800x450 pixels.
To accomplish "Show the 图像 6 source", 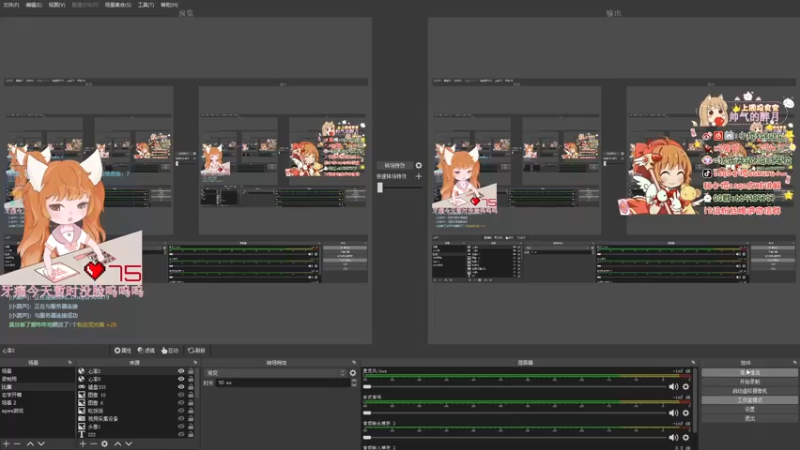I will click(181, 403).
